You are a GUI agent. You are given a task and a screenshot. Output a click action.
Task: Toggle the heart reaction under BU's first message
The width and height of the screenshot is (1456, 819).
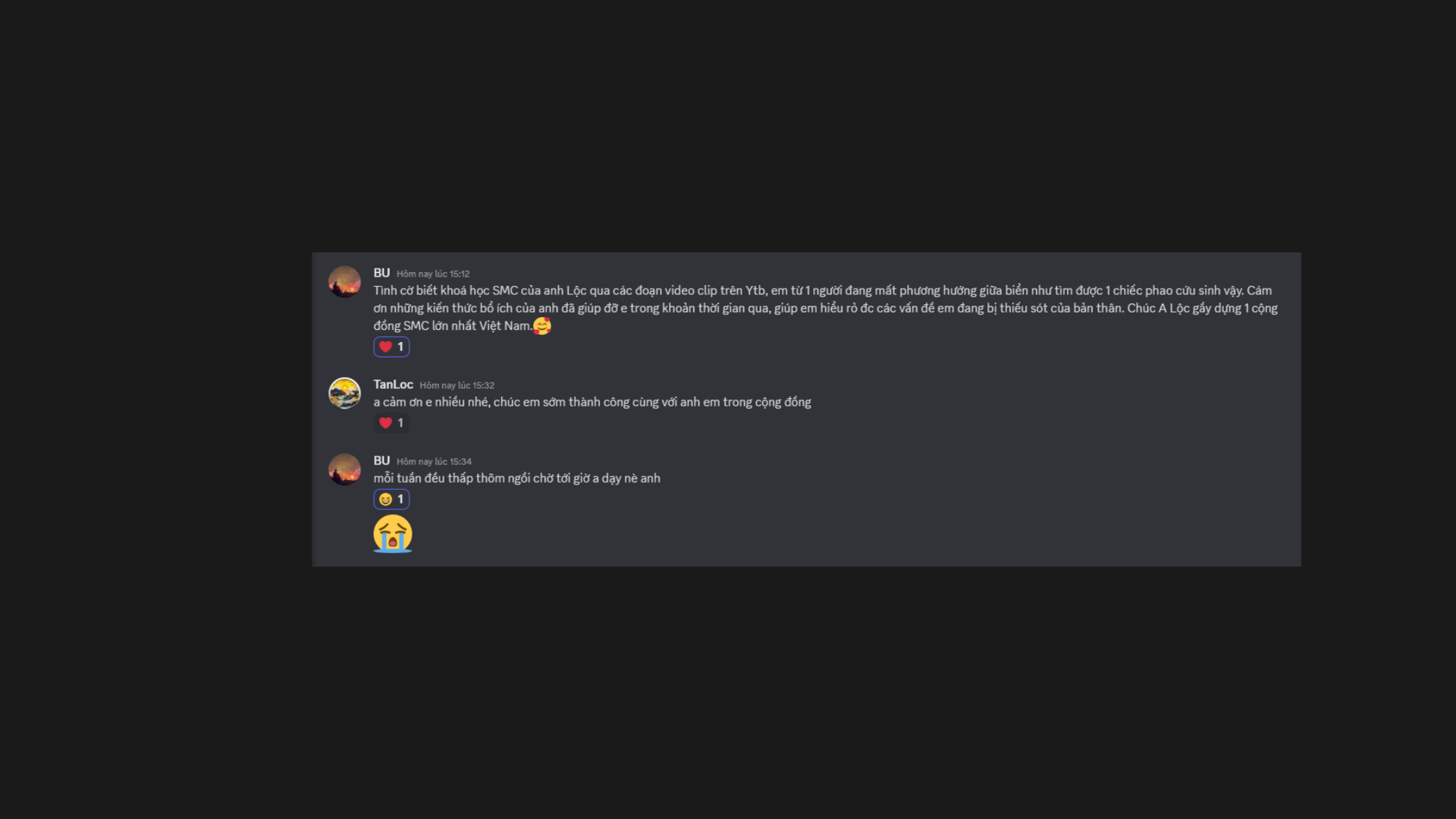coord(391,347)
